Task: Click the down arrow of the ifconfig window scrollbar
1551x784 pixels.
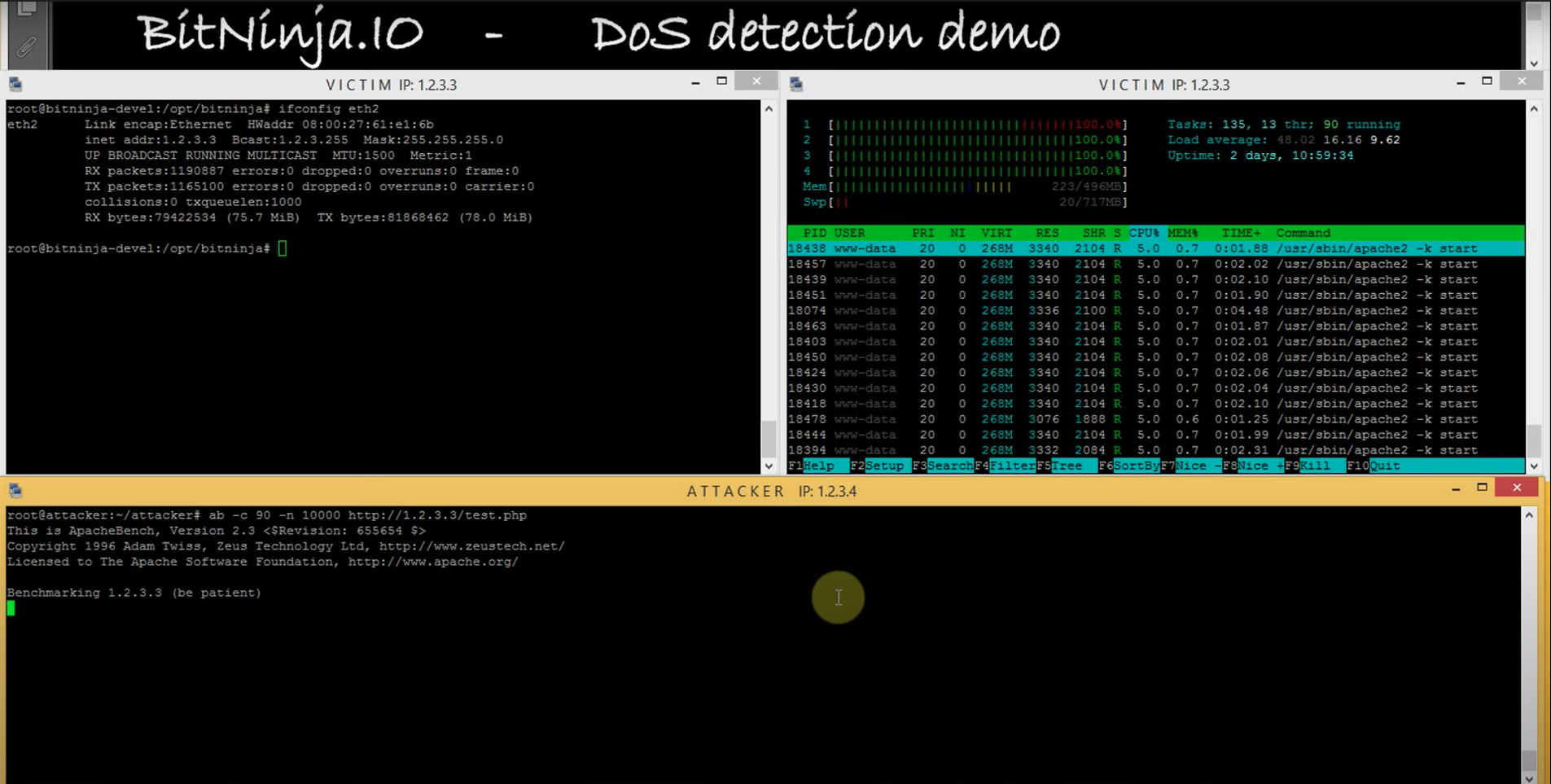Action: pos(769,466)
